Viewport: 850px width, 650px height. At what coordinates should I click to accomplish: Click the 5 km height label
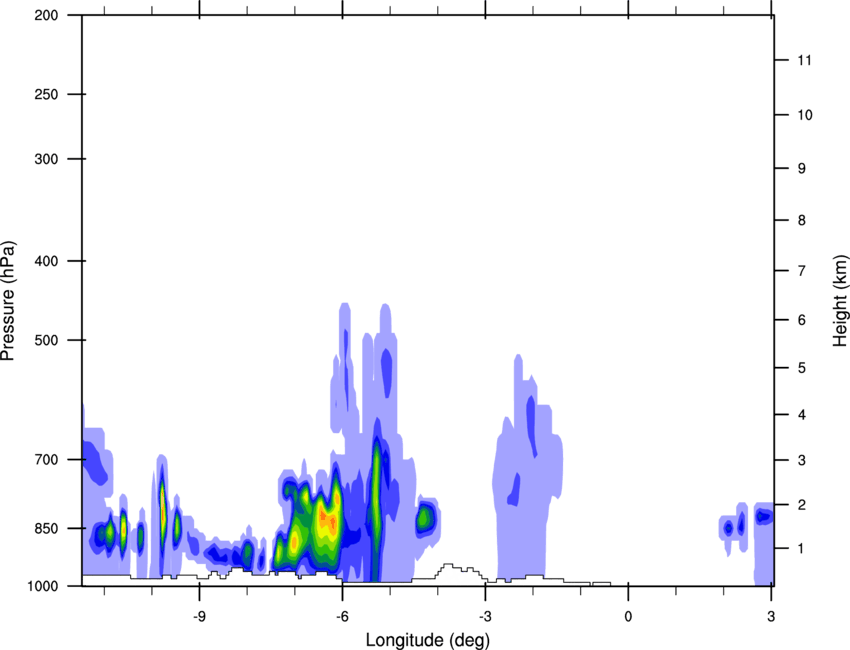tap(802, 368)
